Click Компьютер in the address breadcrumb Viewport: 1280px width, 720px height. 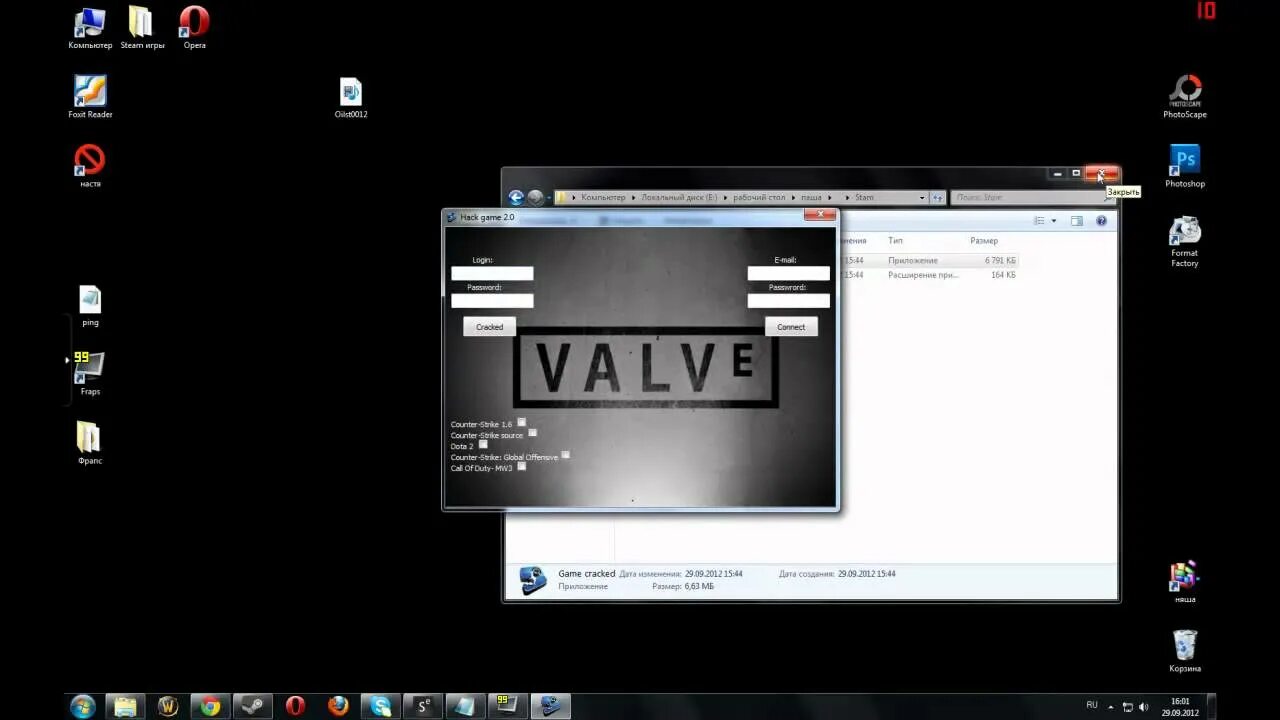pyautogui.click(x=602, y=198)
